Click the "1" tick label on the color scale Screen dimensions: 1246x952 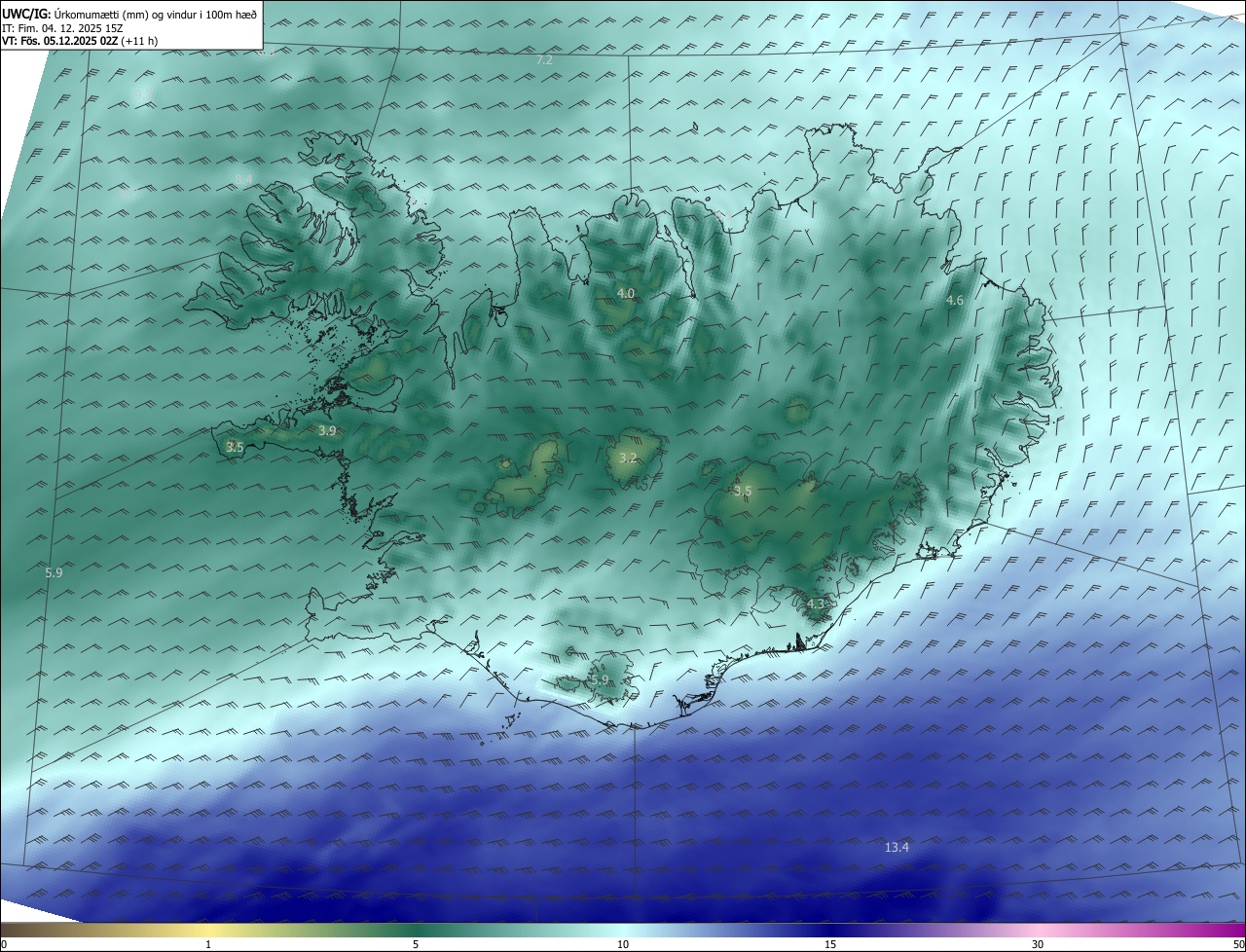[x=208, y=944]
